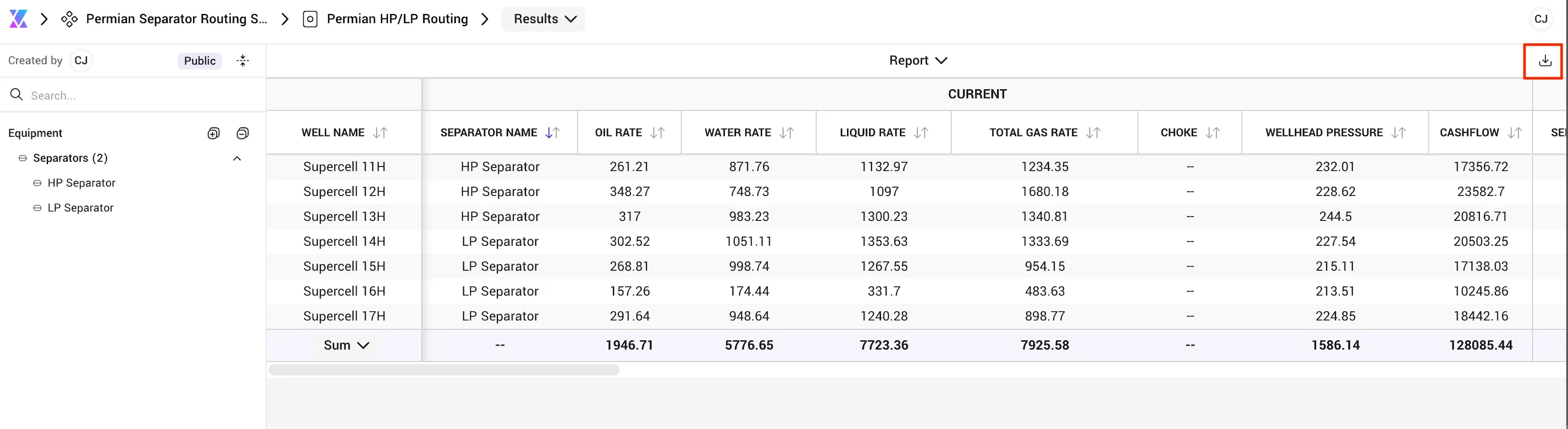Open the CJ user avatar menu
The image size is (1568, 429).
tap(1541, 19)
